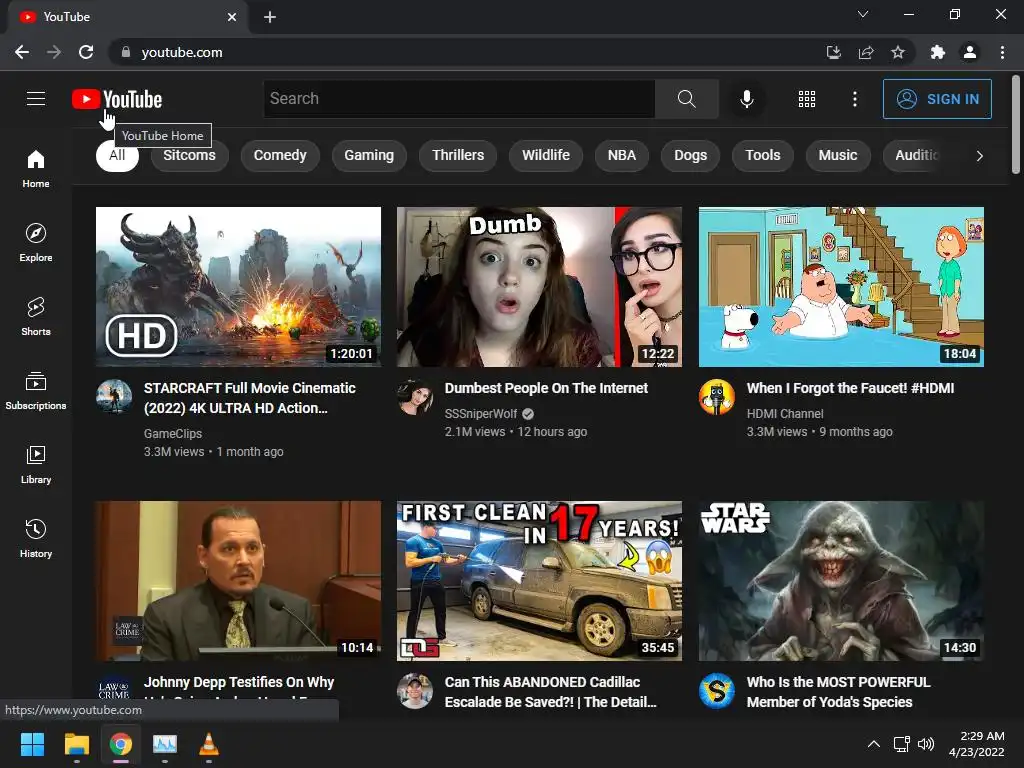Click the share page icon
The image size is (1024, 768).
click(866, 52)
